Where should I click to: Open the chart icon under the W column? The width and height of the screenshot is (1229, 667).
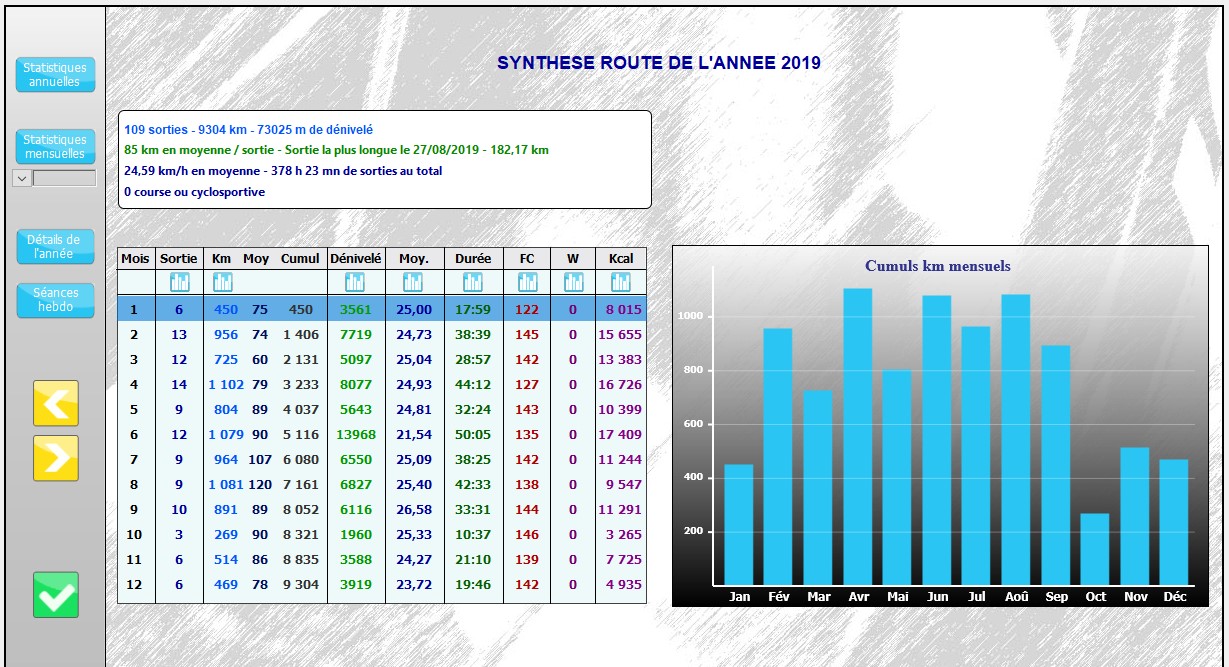(x=572, y=283)
